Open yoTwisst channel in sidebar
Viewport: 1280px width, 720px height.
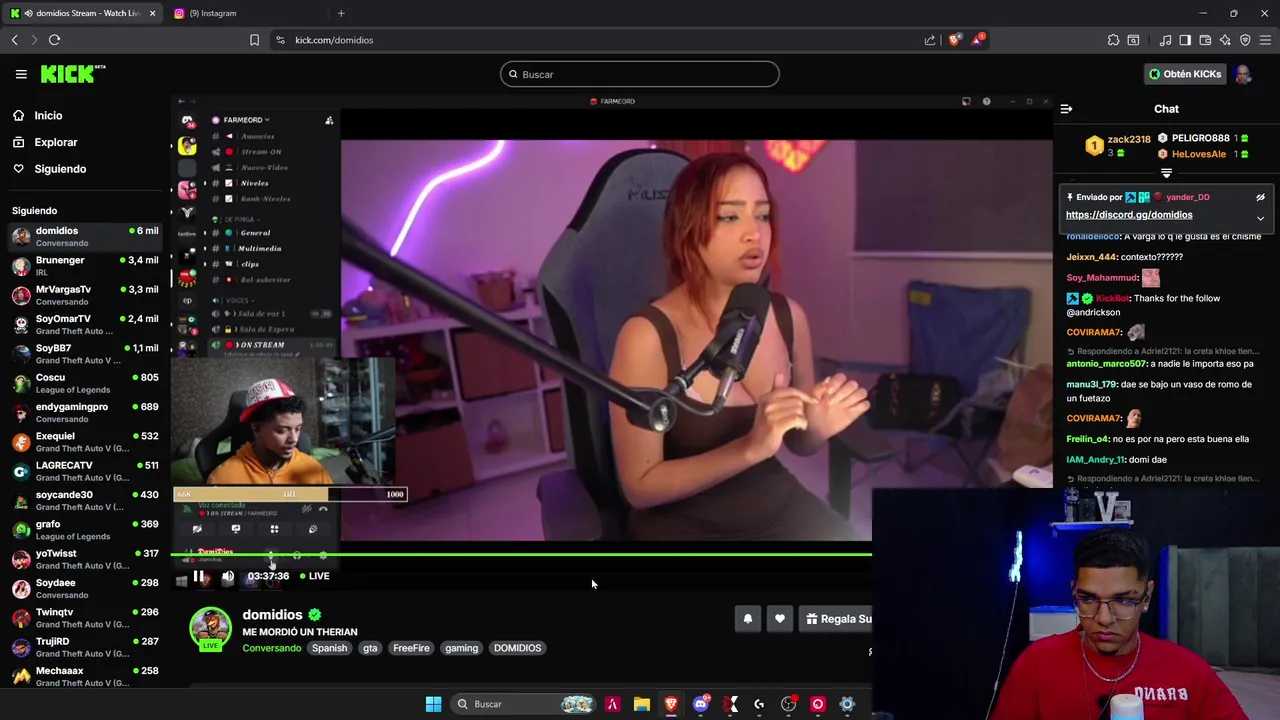click(x=85, y=559)
